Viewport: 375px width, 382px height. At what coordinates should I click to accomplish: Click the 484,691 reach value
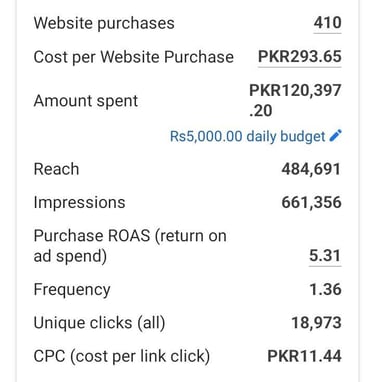tap(311, 169)
